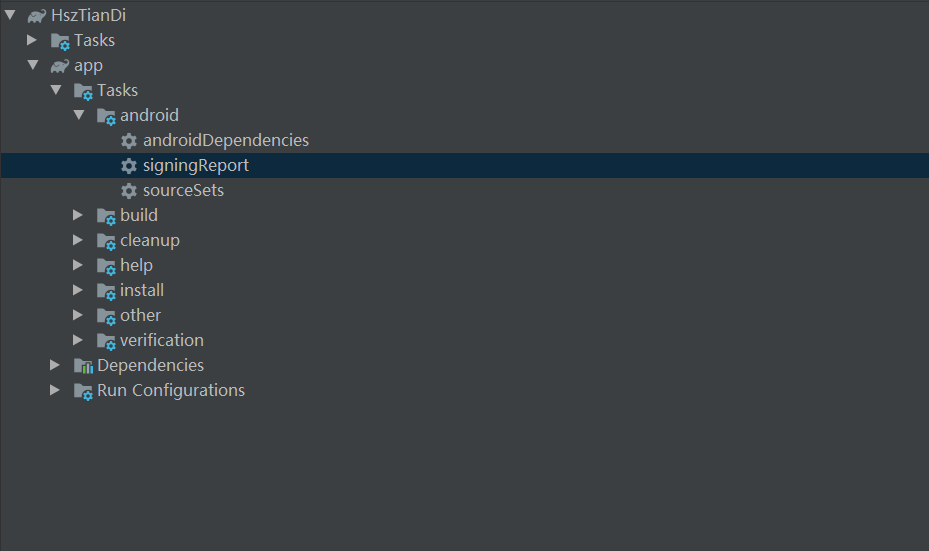Click the help group folder icon
Image resolution: width=929 pixels, height=551 pixels.
106,266
